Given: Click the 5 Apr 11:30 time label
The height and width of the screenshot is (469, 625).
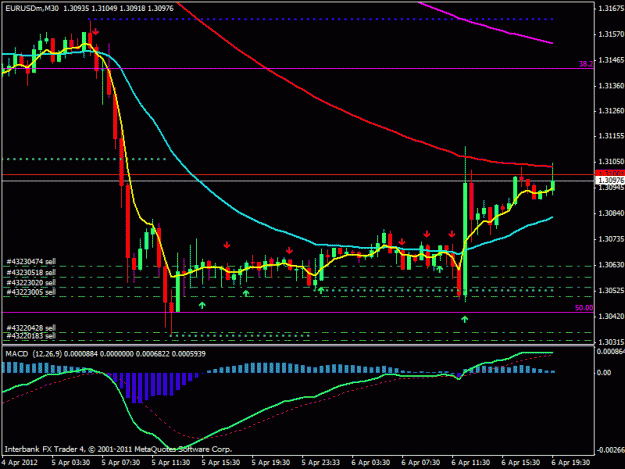Looking at the screenshot, I should coord(171,462).
